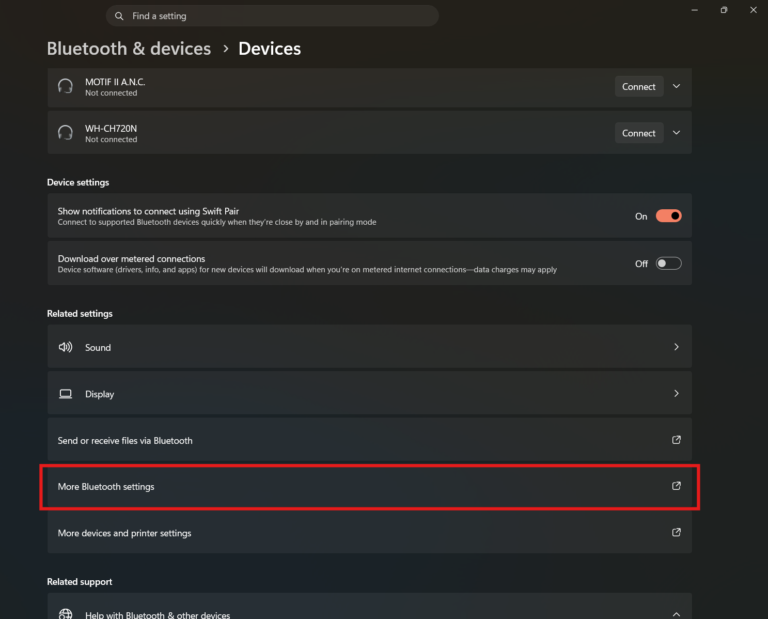
Task: Click the Related settings heading
Action: [x=80, y=313]
